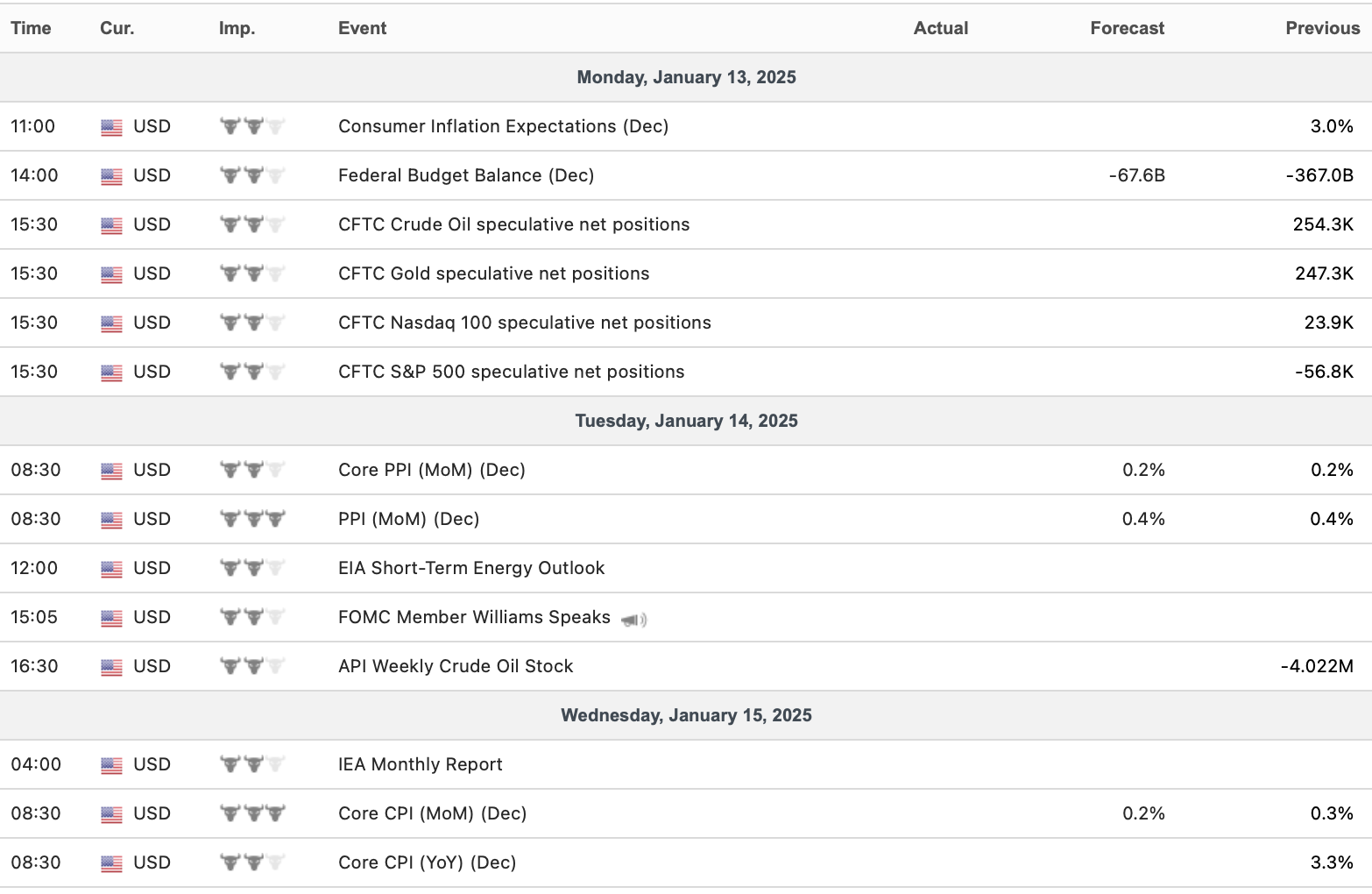
Task: Click the importance bulls in the IEA Monthly Report row
Action: (x=252, y=764)
